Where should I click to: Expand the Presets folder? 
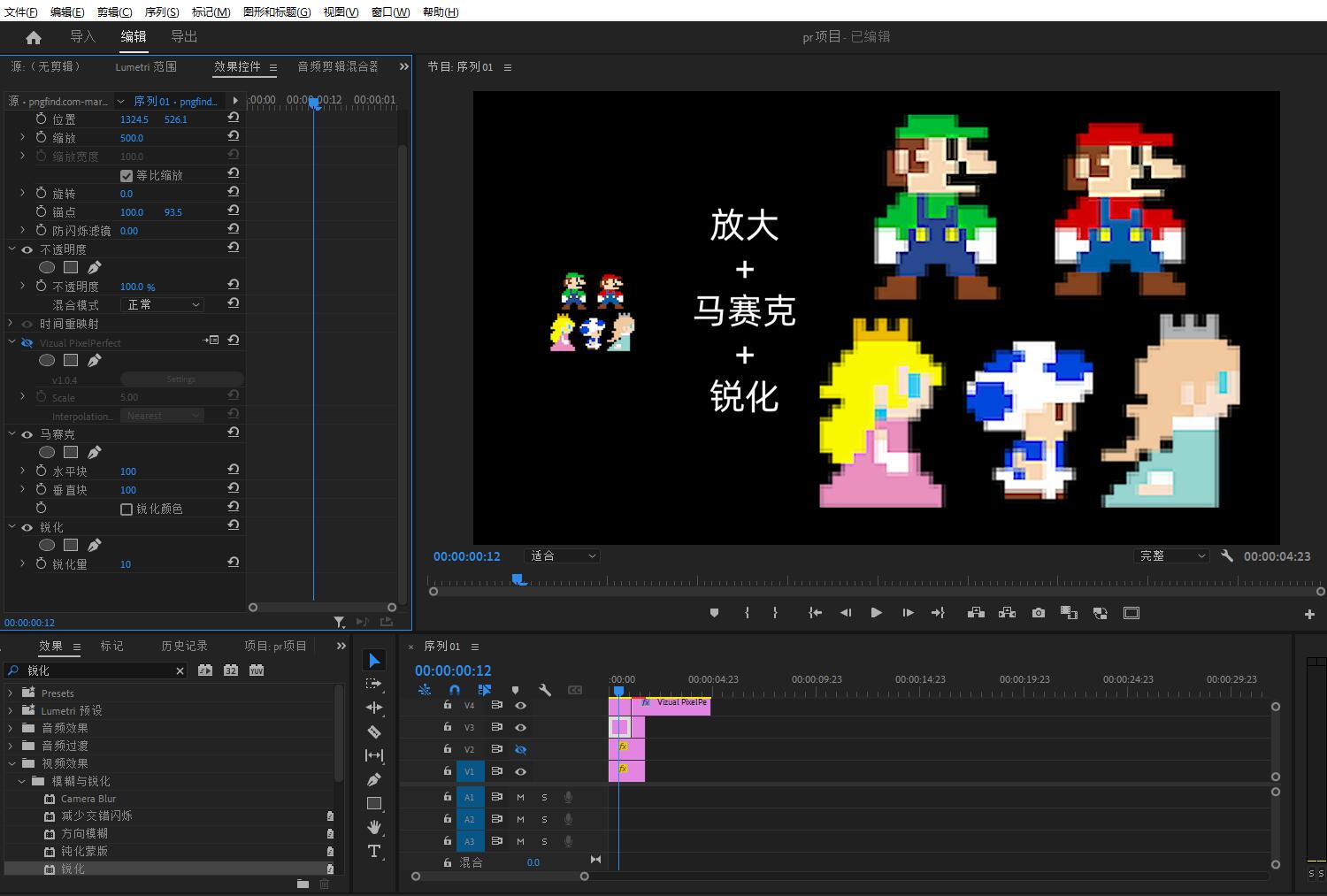[12, 693]
